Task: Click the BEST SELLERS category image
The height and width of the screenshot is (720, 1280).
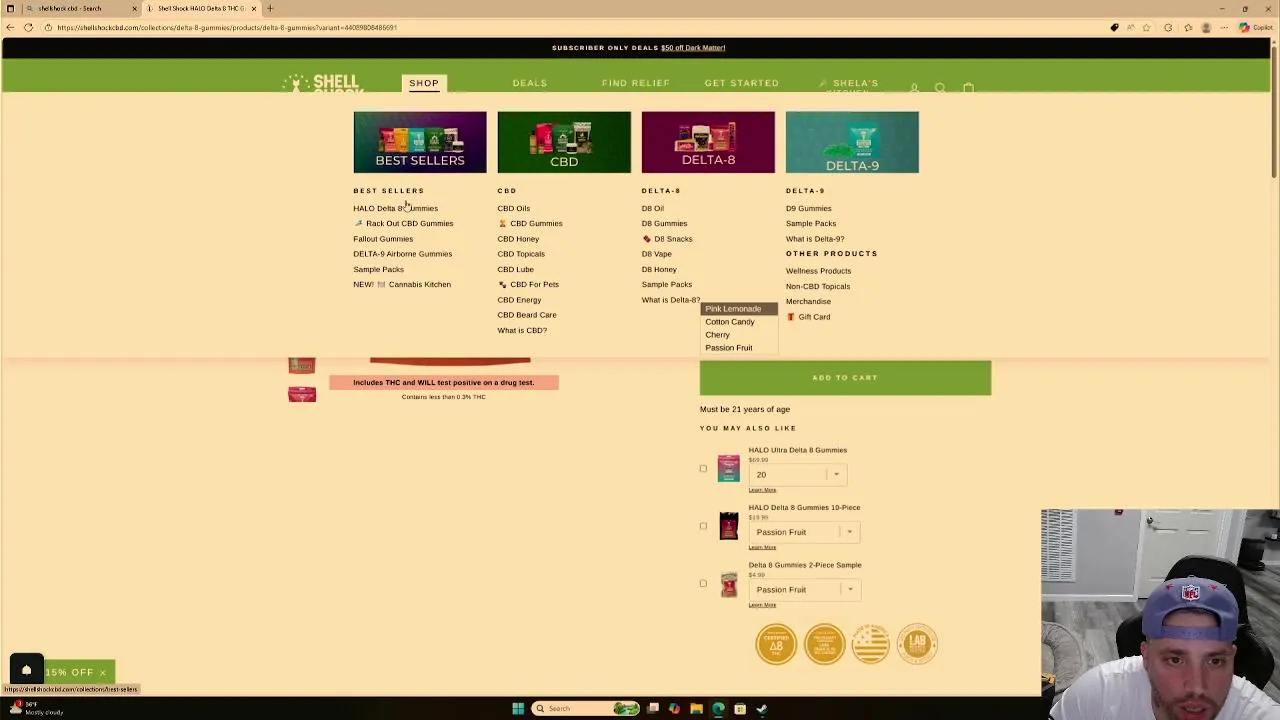Action: point(420,142)
